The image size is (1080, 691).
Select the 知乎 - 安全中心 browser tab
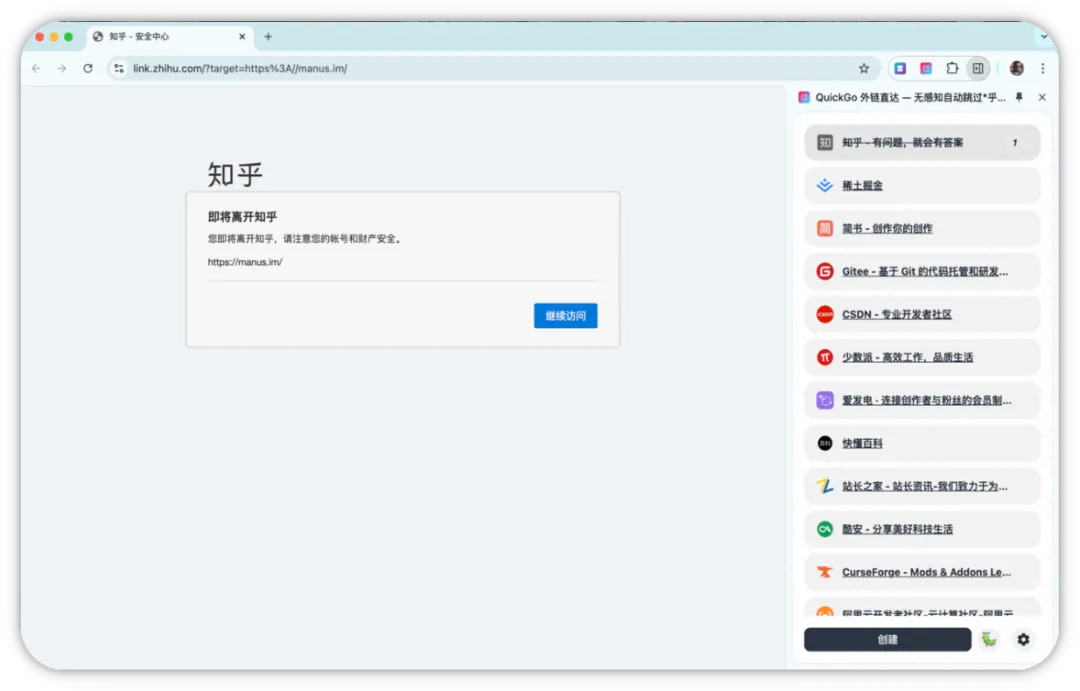coord(170,37)
